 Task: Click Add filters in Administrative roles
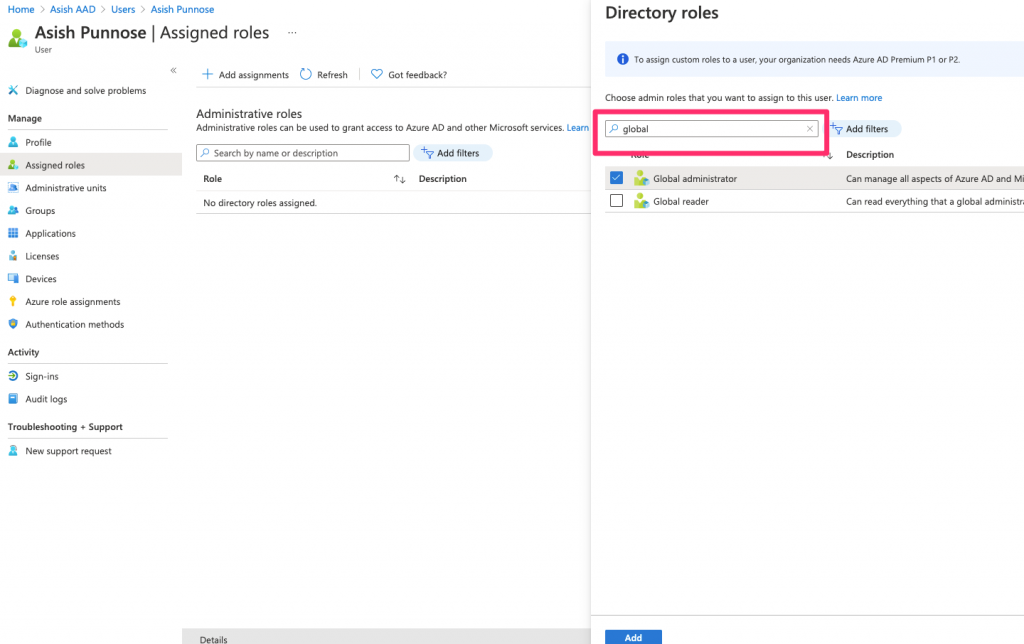(x=452, y=153)
